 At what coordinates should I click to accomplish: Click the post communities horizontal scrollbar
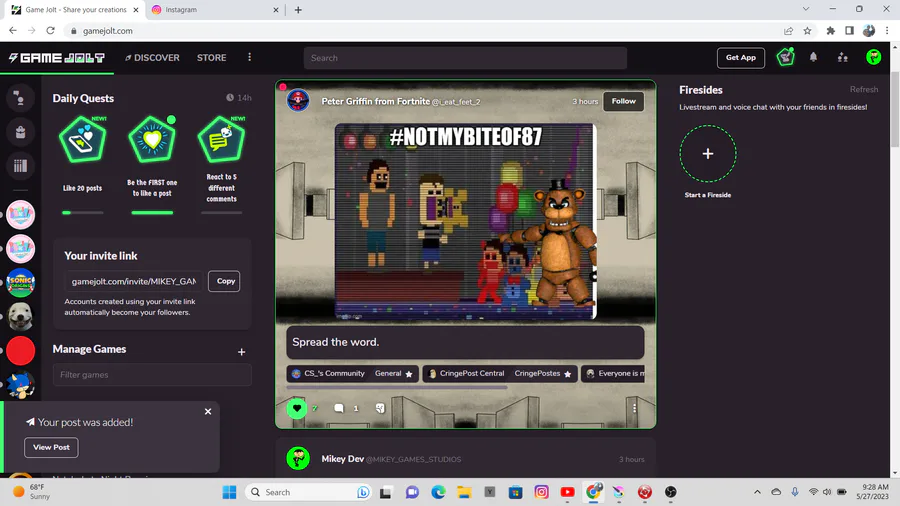click(397, 388)
